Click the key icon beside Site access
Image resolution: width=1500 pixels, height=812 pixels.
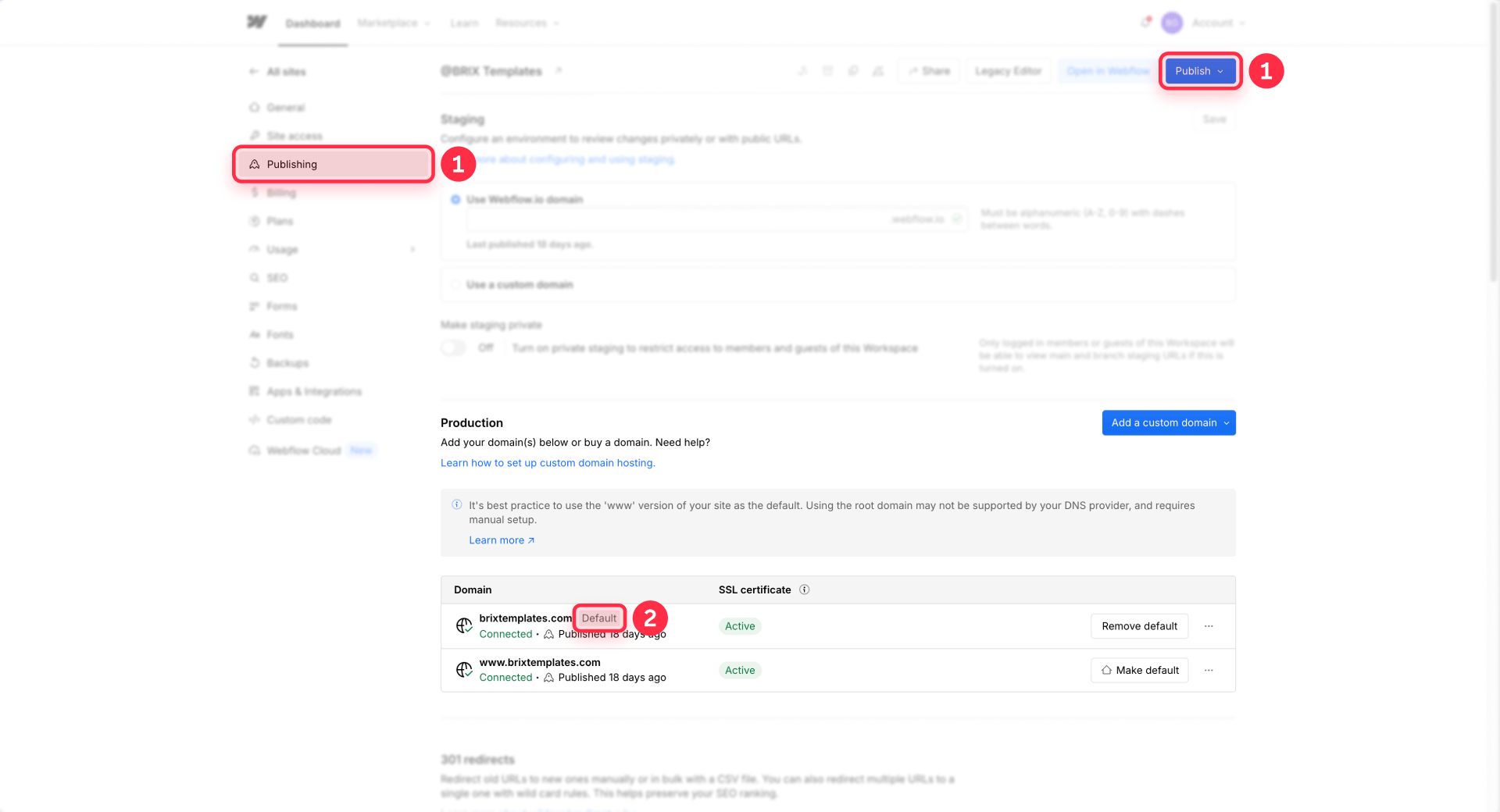(254, 136)
